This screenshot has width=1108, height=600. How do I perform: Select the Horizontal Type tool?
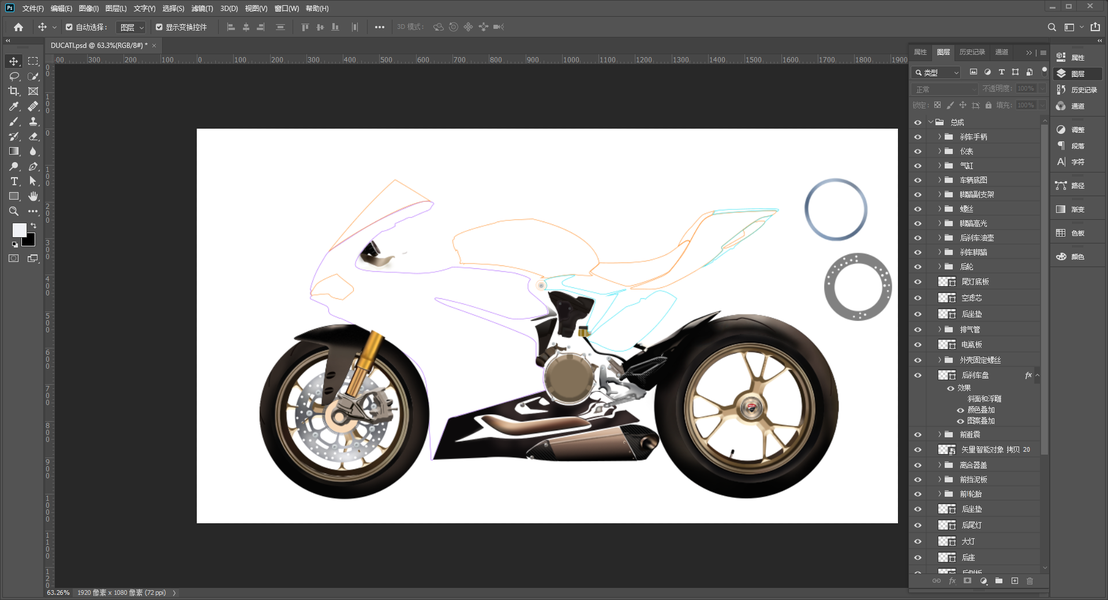click(13, 182)
